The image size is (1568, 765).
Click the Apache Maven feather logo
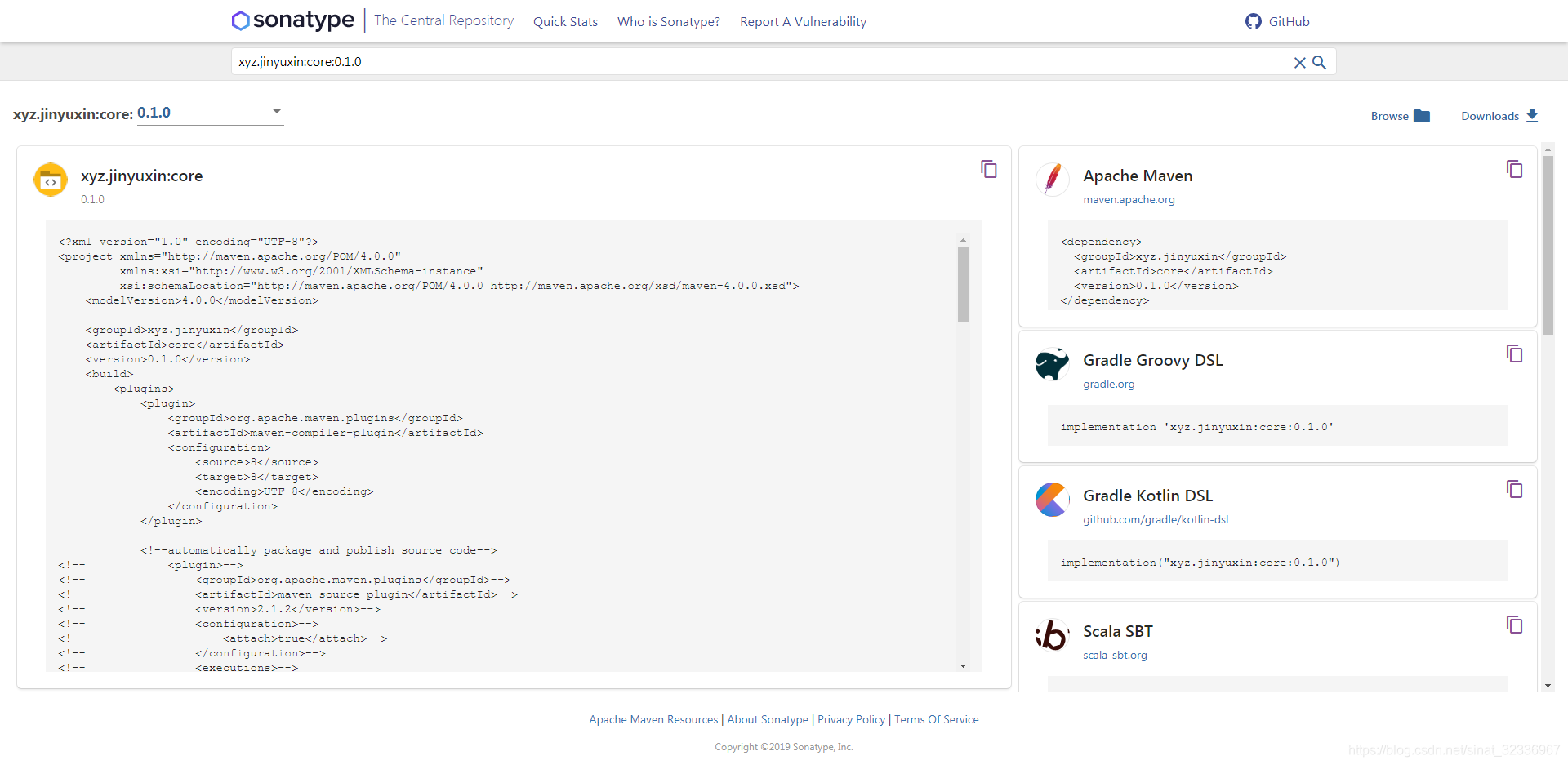[x=1053, y=179]
